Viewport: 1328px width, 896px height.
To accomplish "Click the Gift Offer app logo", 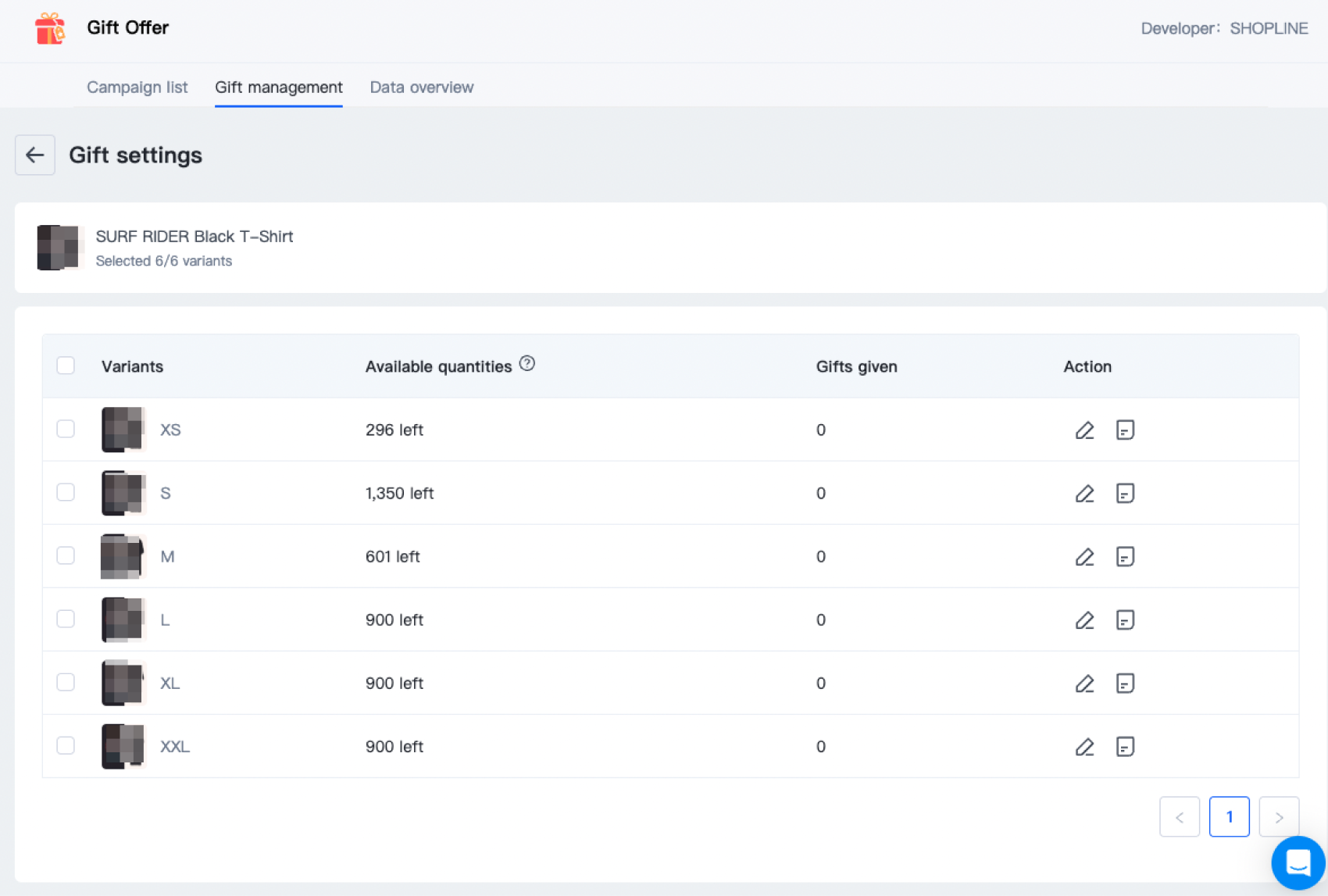I will click(50, 29).
